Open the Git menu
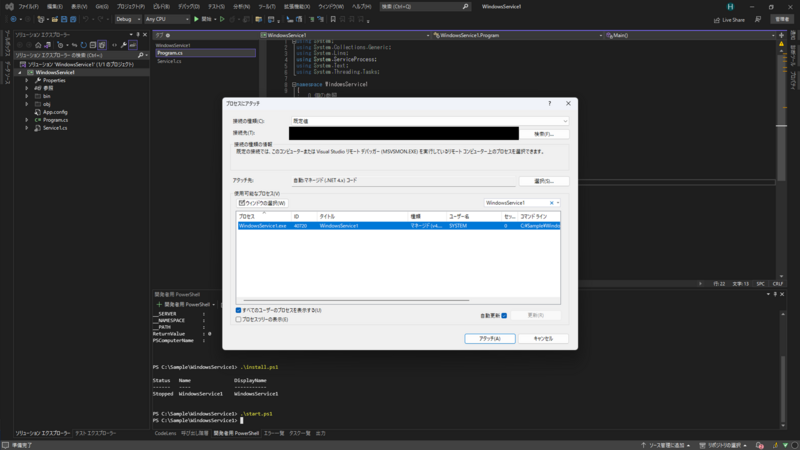Screen dimensions: 800x450 click(102, 7)
